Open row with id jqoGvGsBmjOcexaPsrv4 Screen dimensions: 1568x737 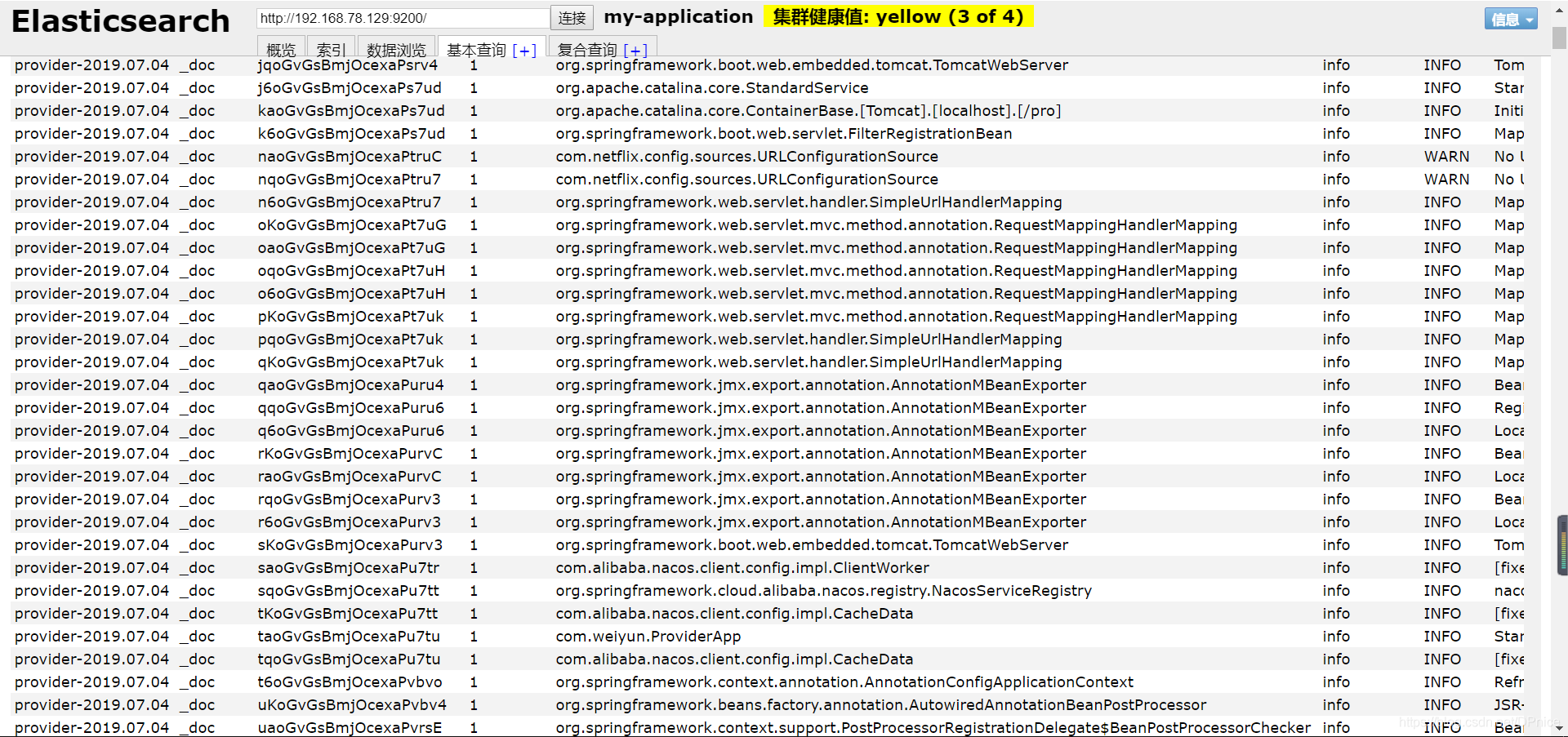348,65
